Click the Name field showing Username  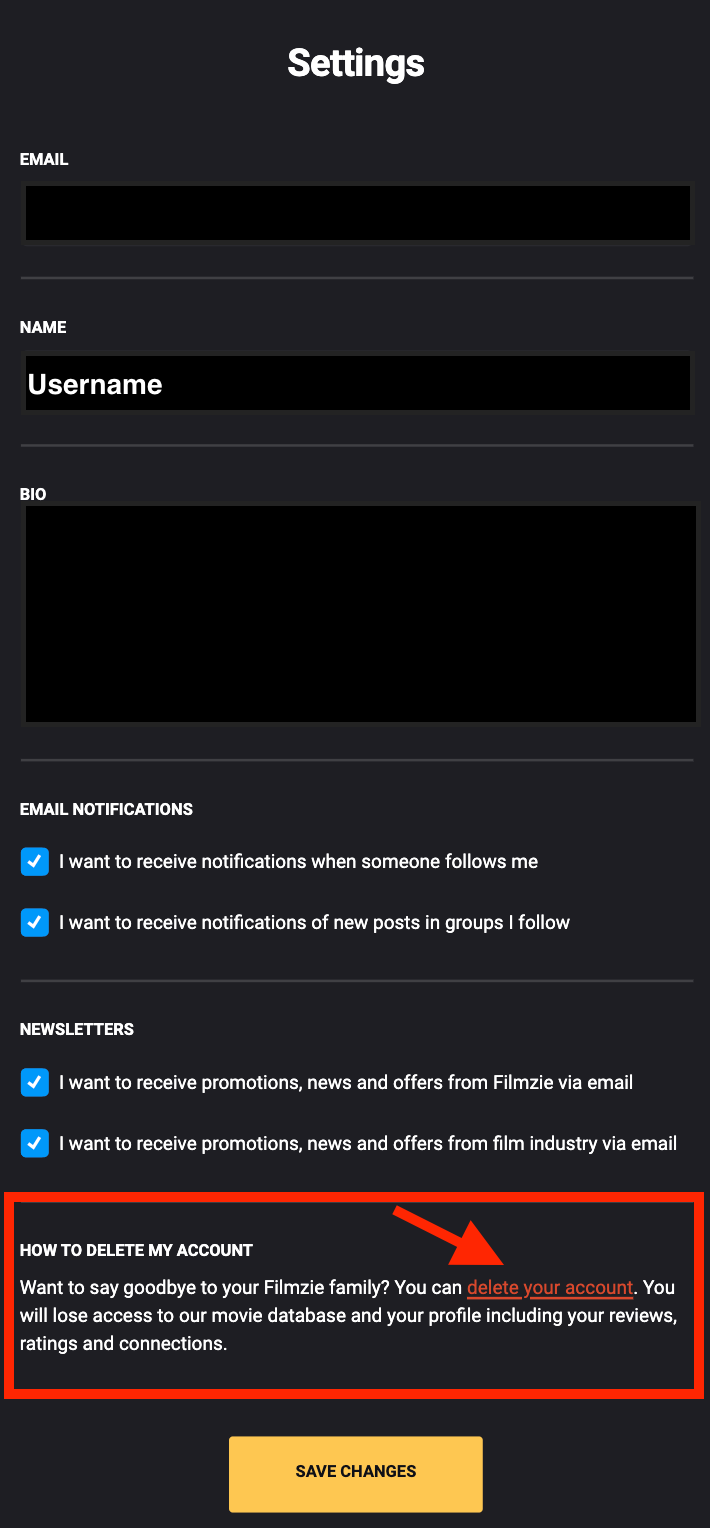click(x=357, y=383)
